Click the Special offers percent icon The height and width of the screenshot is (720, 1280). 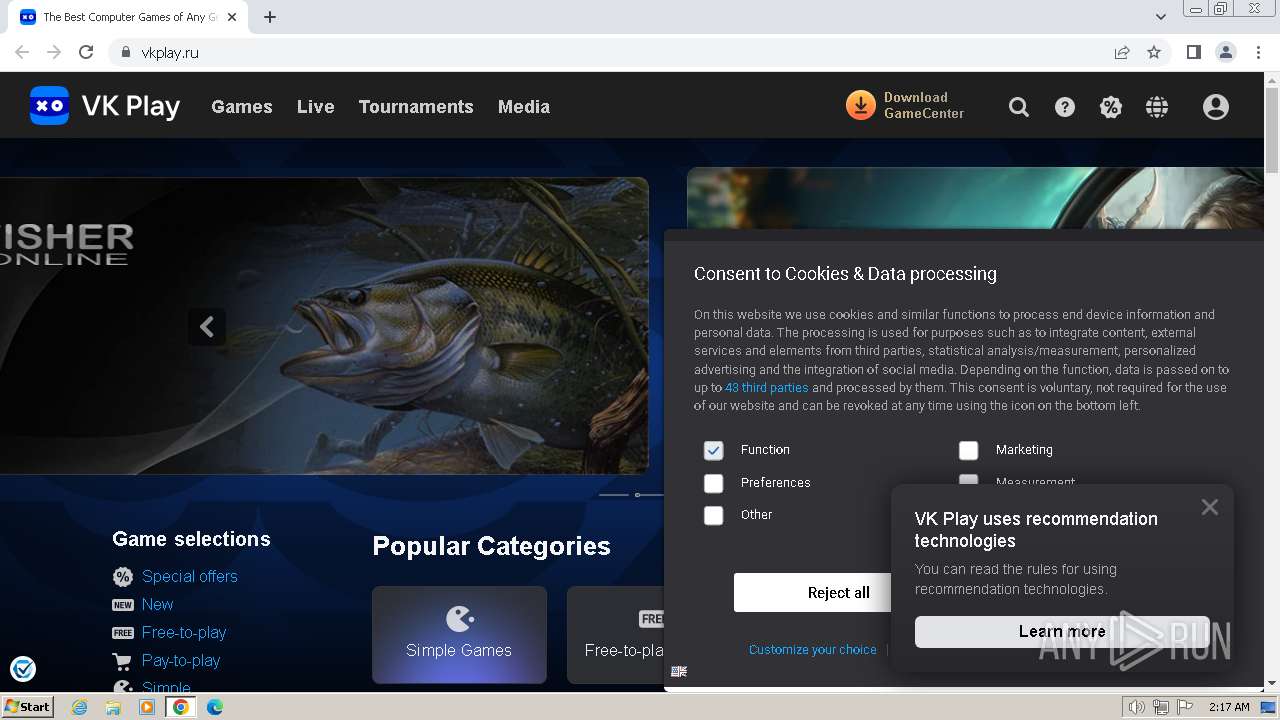(x=123, y=577)
